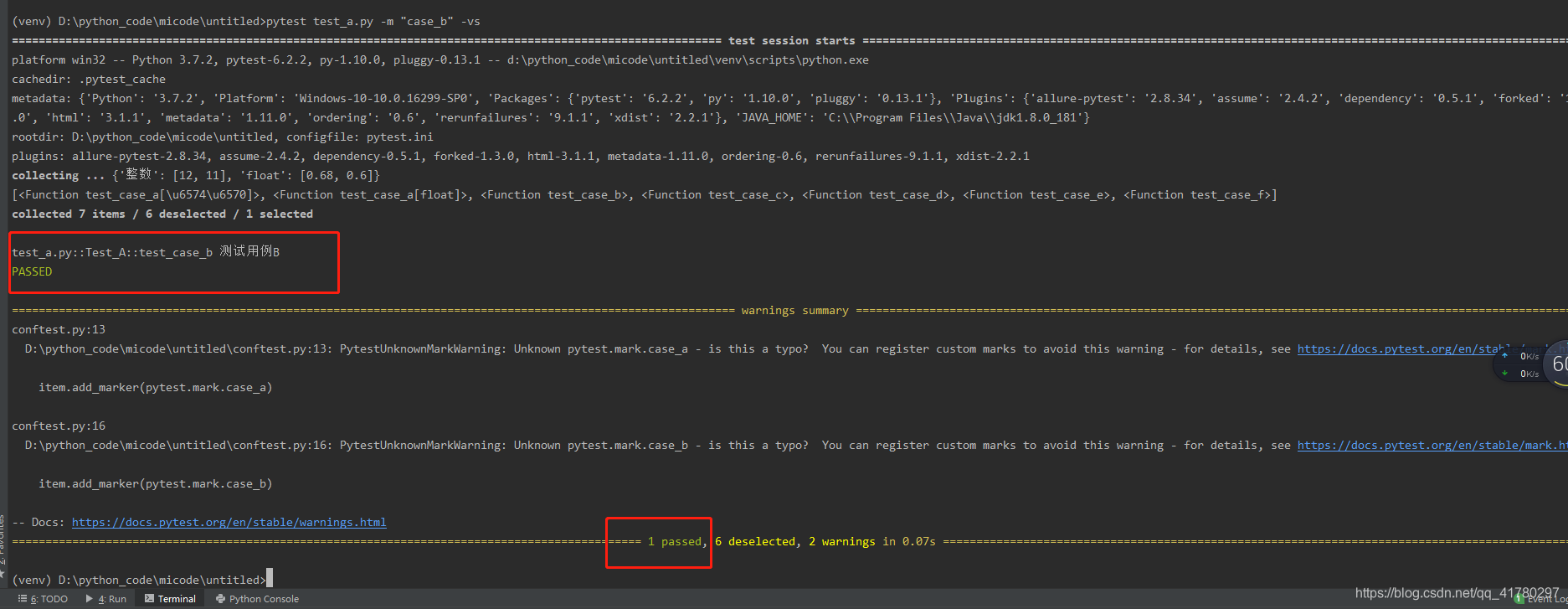1568x609 pixels.
Task: Click the 'cachedir: .pytest_cache' line
Action: [89, 79]
